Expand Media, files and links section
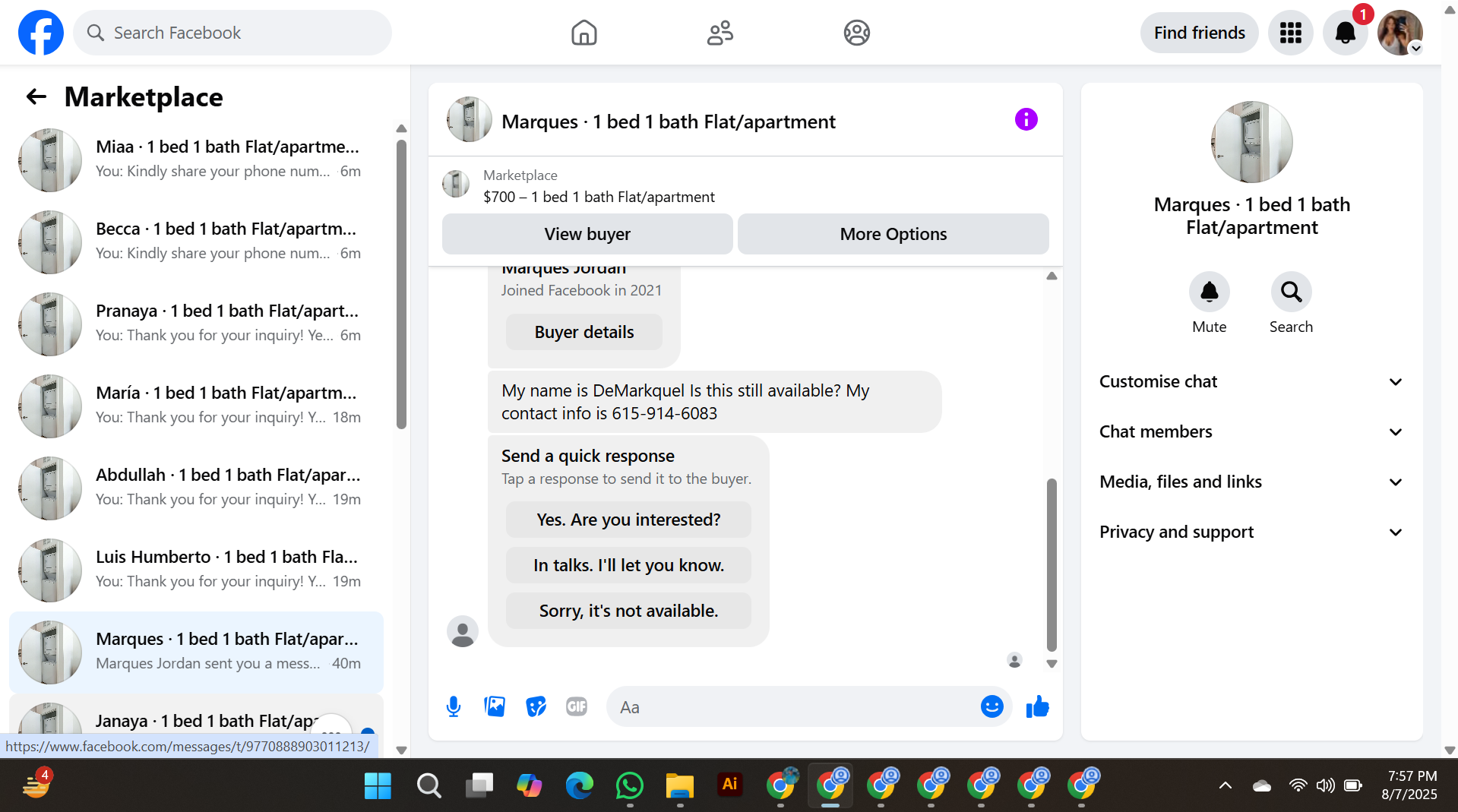The image size is (1458, 812). 1251,482
